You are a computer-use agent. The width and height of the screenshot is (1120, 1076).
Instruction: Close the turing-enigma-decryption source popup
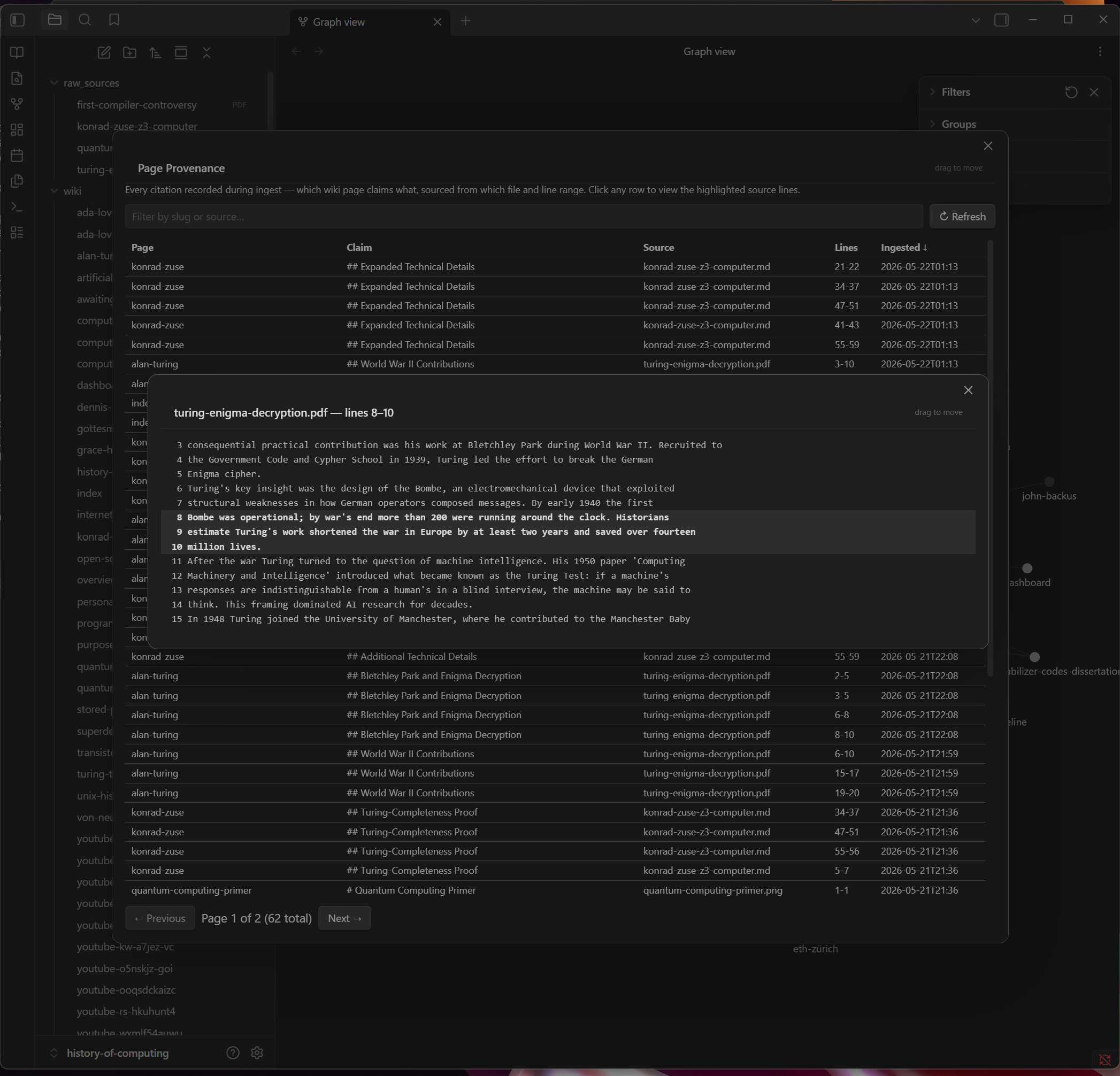[x=968, y=390]
